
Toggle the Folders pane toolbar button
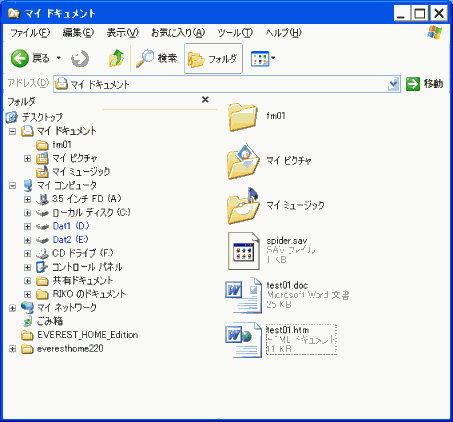pyautogui.click(x=213, y=58)
